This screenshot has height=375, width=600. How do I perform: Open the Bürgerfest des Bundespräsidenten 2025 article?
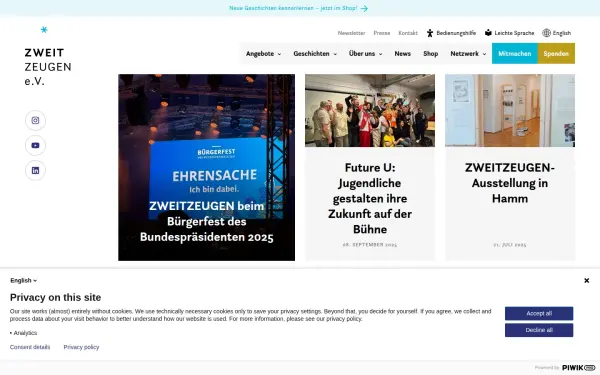pyautogui.click(x=206, y=222)
